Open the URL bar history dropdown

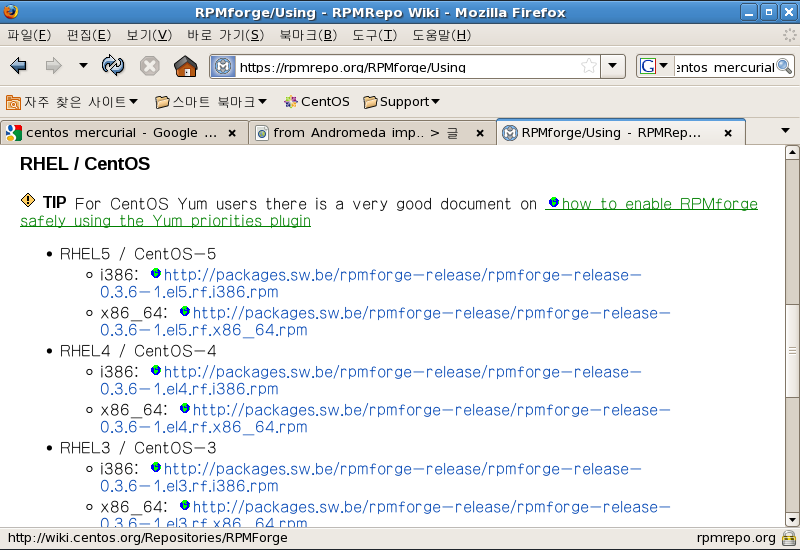[613, 66]
